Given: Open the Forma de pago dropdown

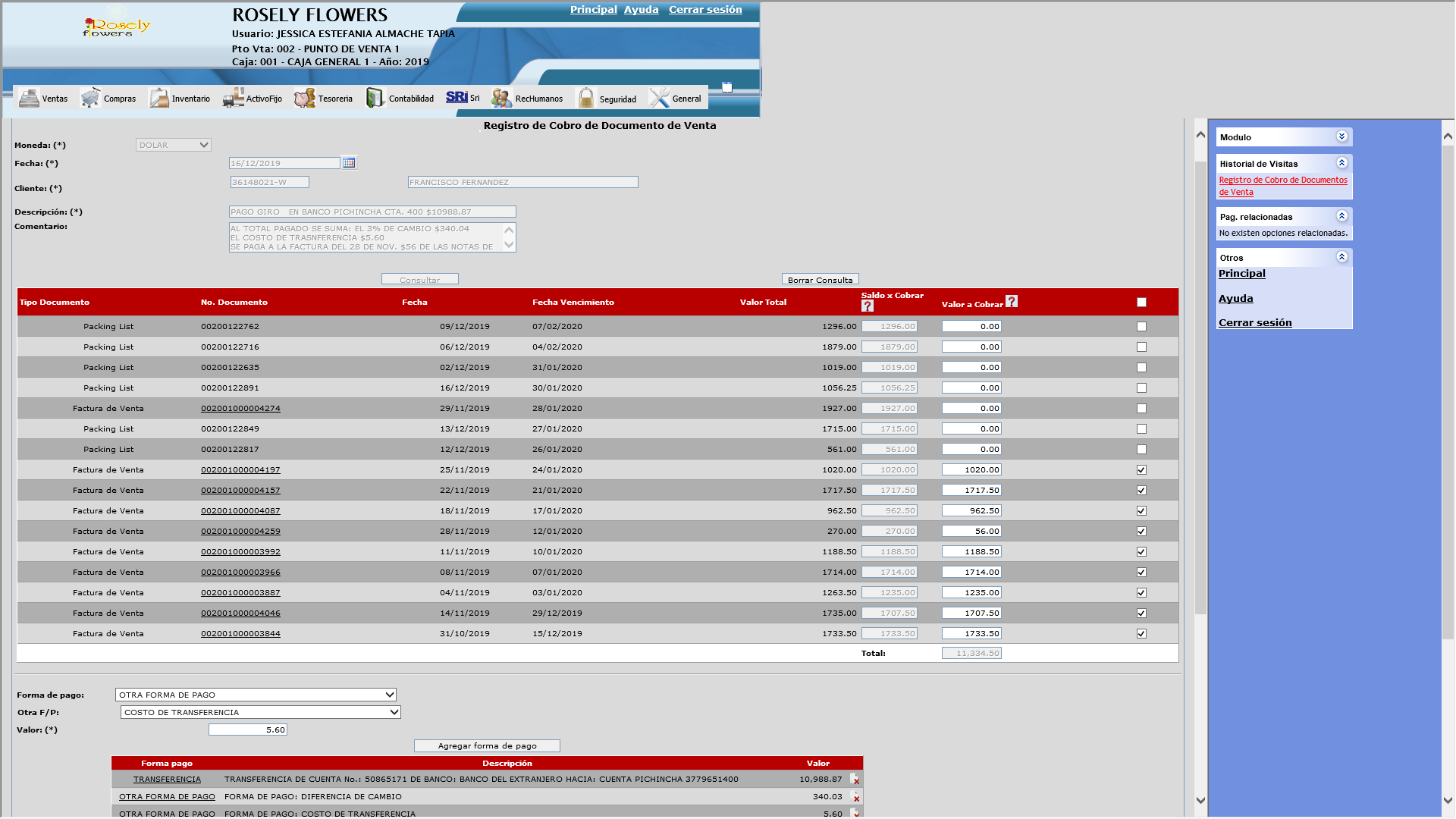Looking at the screenshot, I should click(256, 695).
